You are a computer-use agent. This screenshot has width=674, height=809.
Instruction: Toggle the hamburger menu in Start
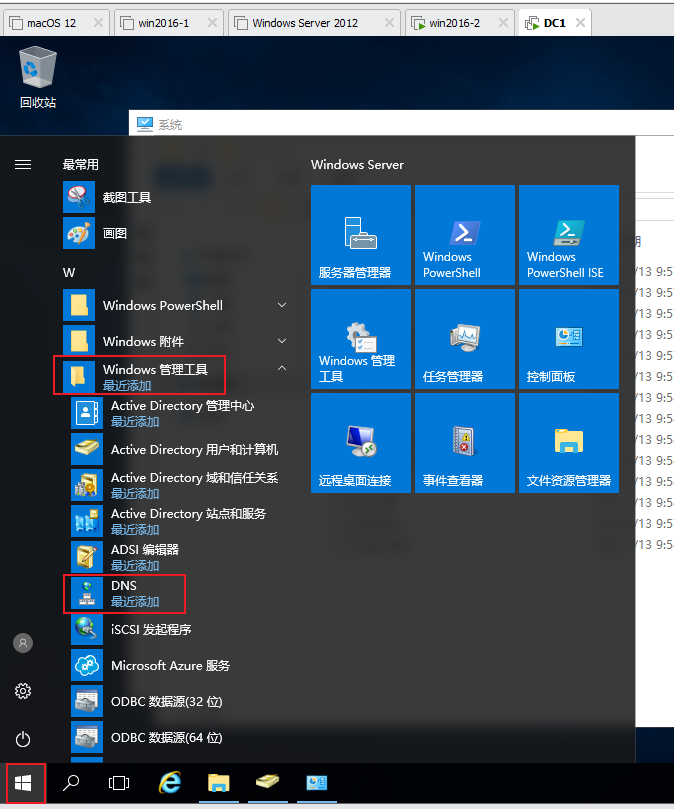click(23, 165)
